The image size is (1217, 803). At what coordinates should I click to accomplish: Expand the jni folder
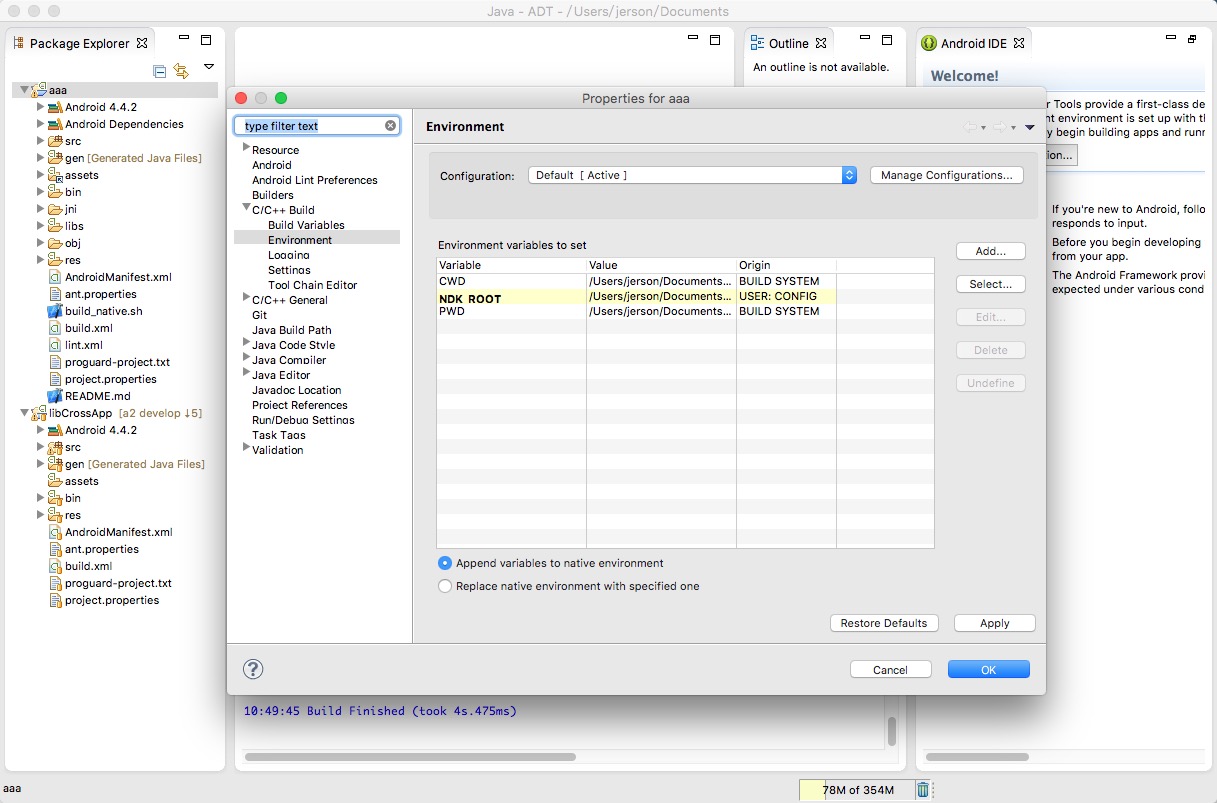click(40, 209)
